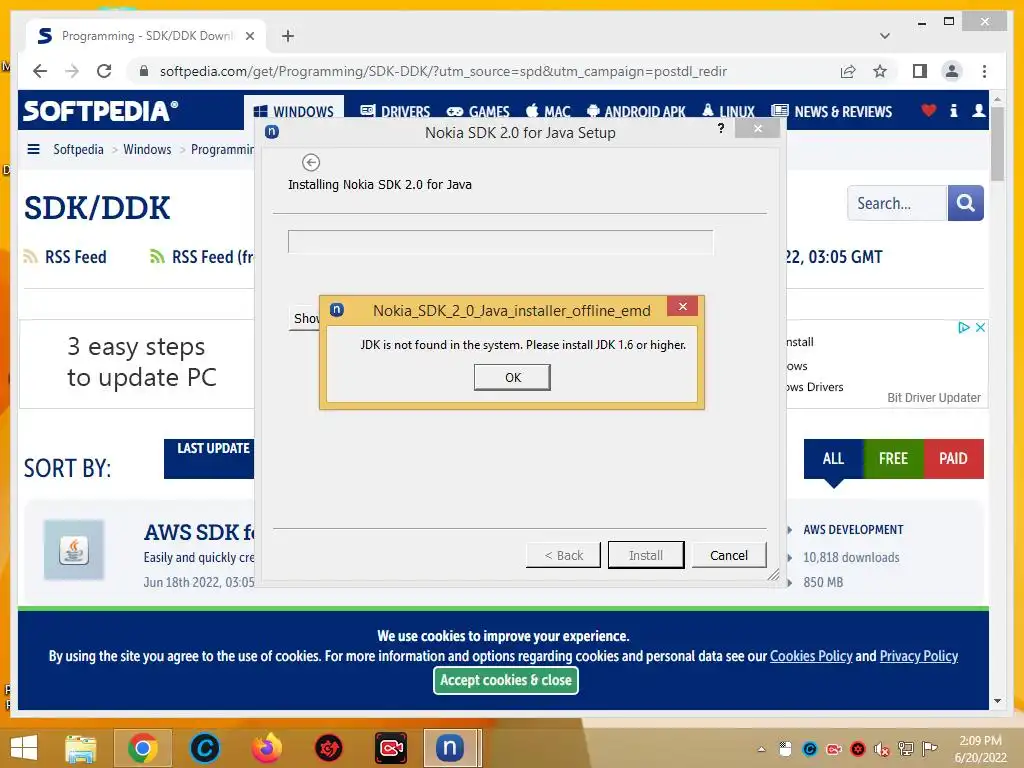Click the back arrow icon in setup wizard
Viewport: 1024px width, 768px height.
(x=311, y=162)
